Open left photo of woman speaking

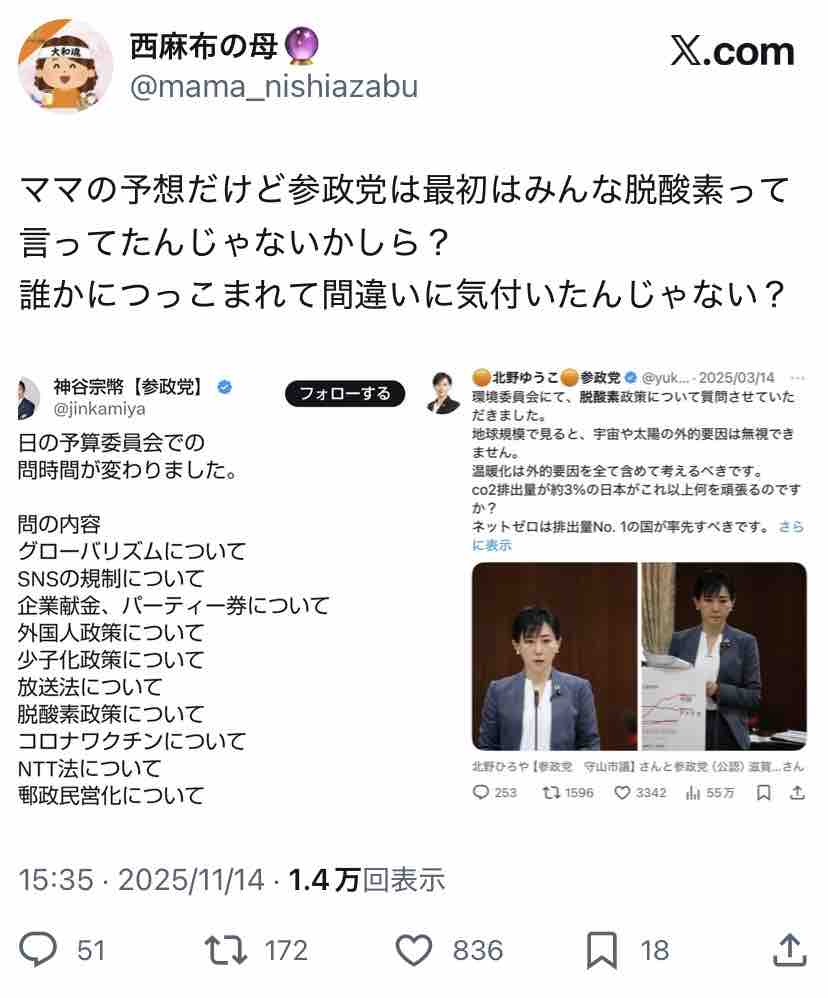tap(554, 656)
